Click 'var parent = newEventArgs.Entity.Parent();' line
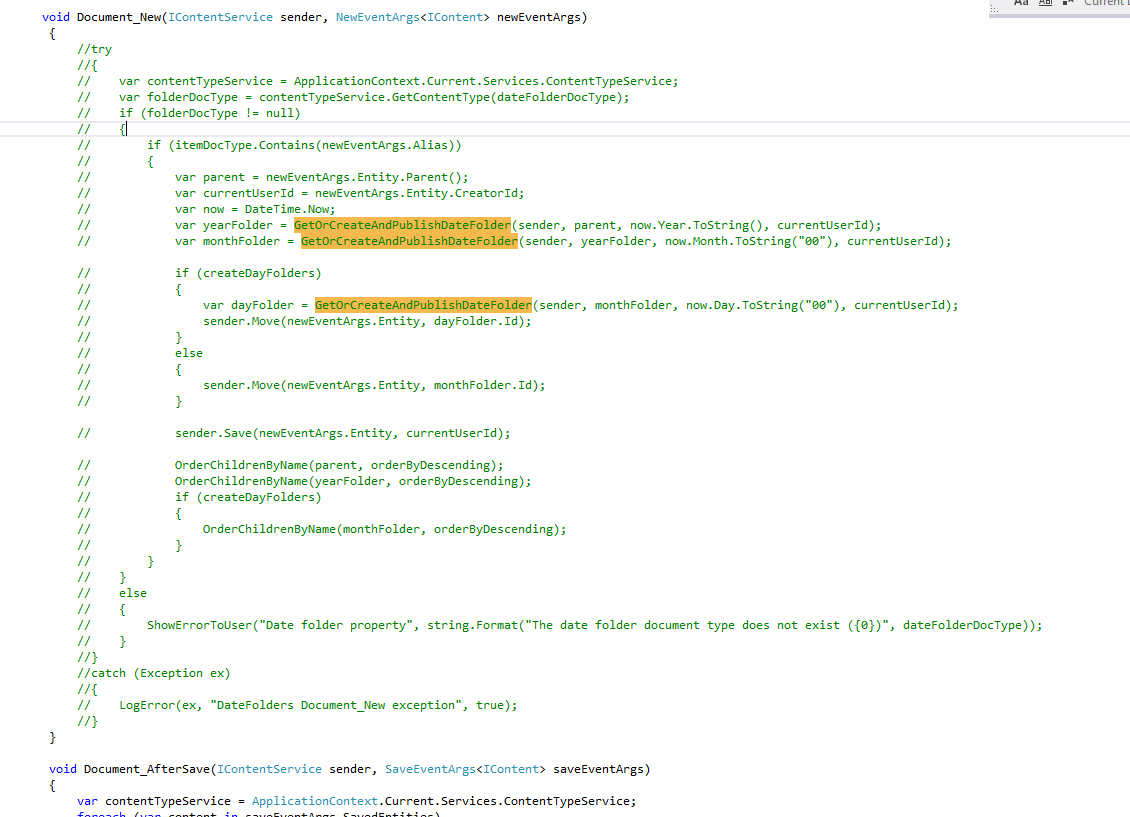This screenshot has height=817, width=1130. (321, 177)
